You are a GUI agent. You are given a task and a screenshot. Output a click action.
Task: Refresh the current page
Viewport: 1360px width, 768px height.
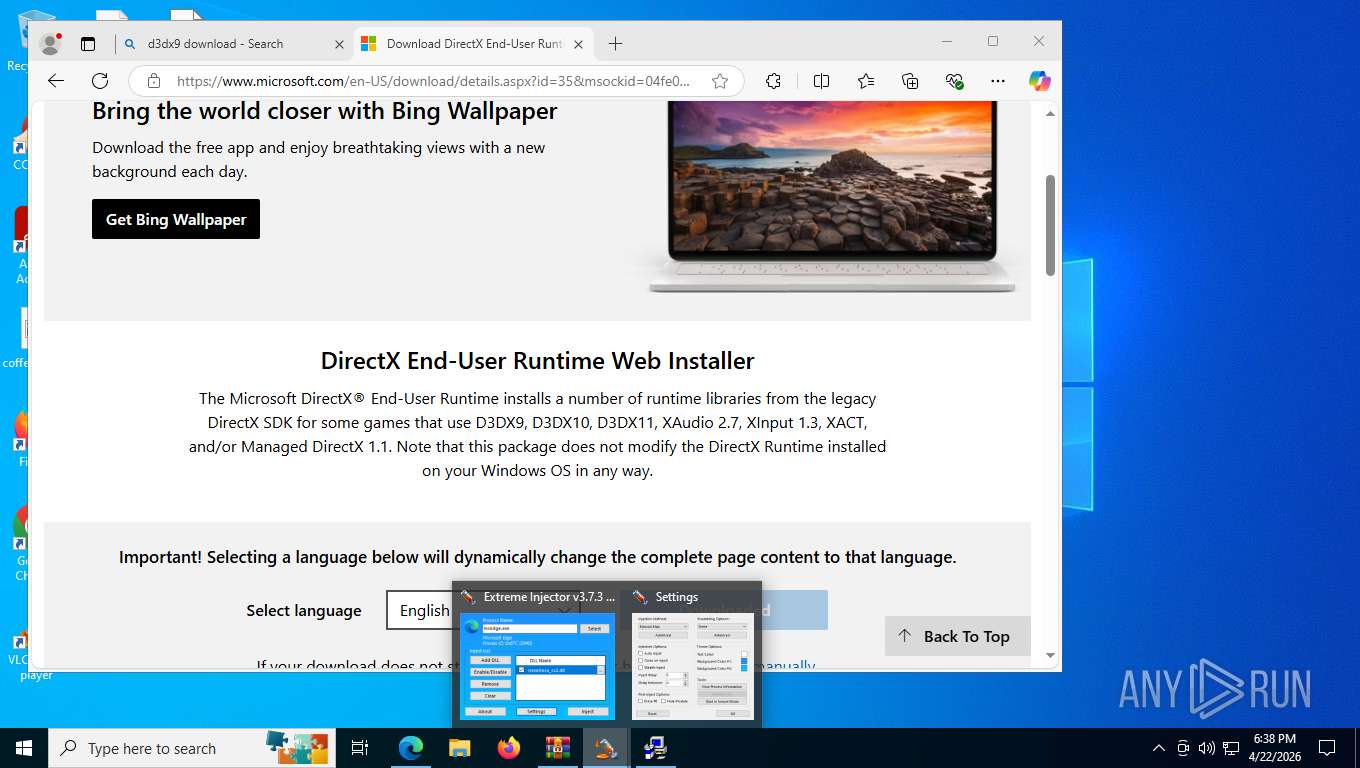pos(100,81)
